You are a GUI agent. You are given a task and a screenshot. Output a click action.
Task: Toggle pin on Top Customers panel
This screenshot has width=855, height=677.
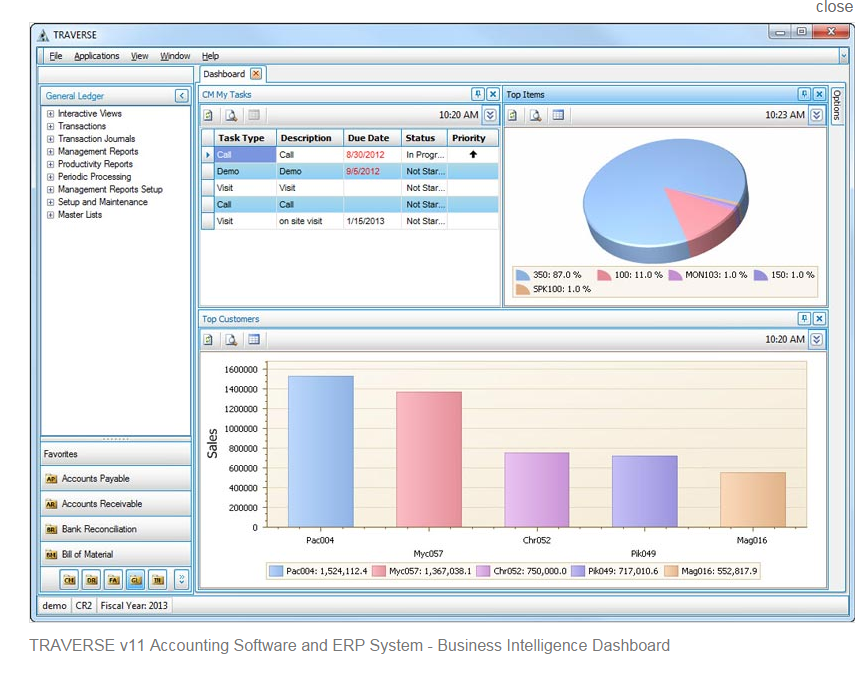tap(804, 318)
